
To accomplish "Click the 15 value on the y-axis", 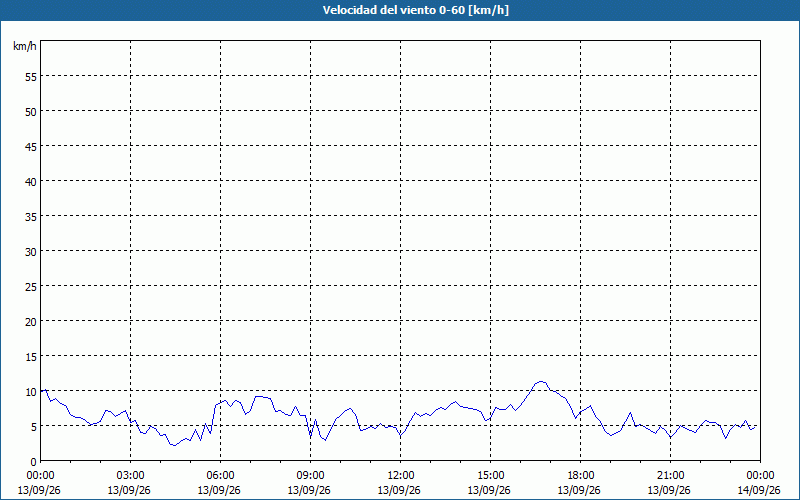I will click(x=31, y=357).
